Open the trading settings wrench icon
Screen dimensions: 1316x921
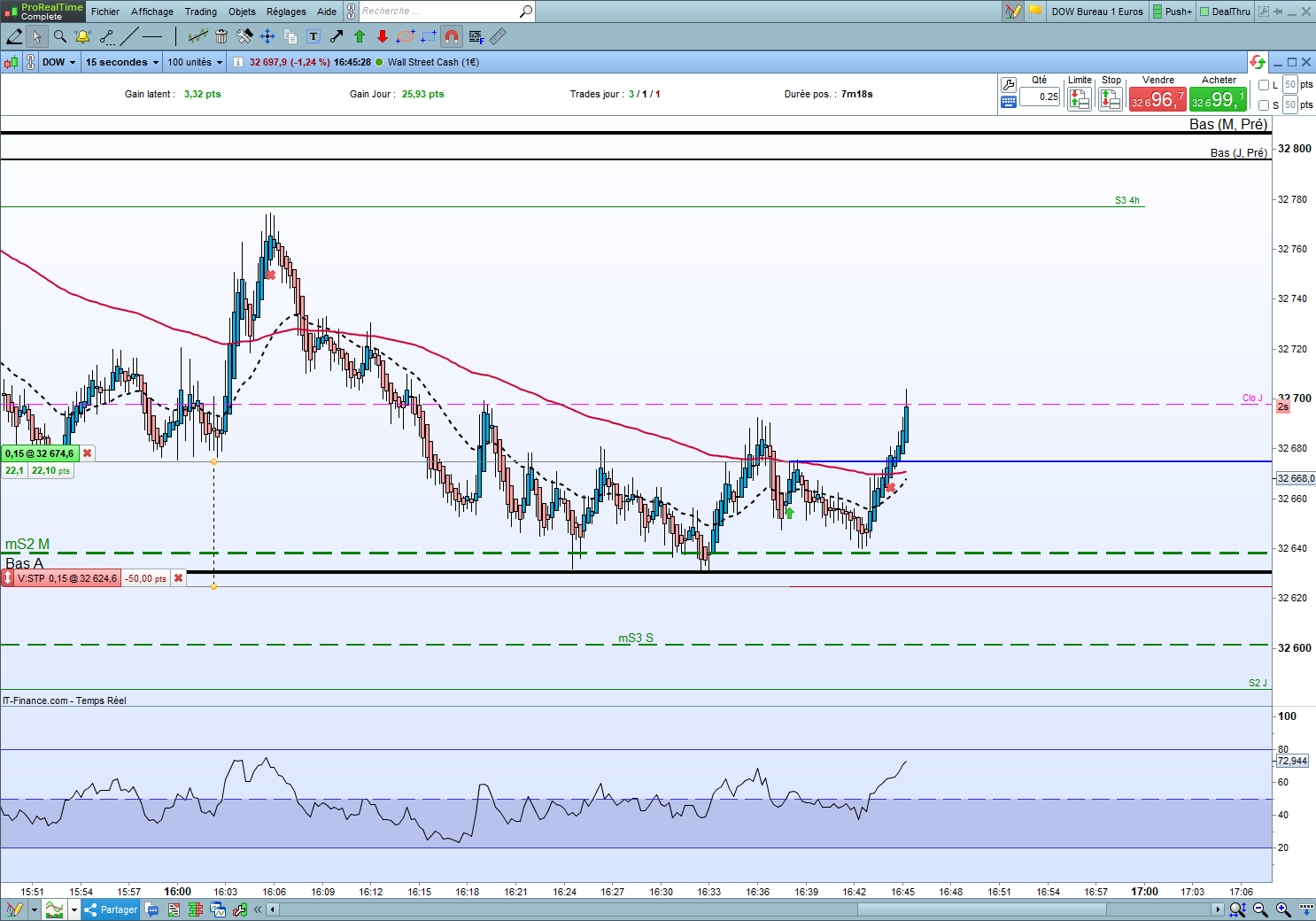[1008, 85]
